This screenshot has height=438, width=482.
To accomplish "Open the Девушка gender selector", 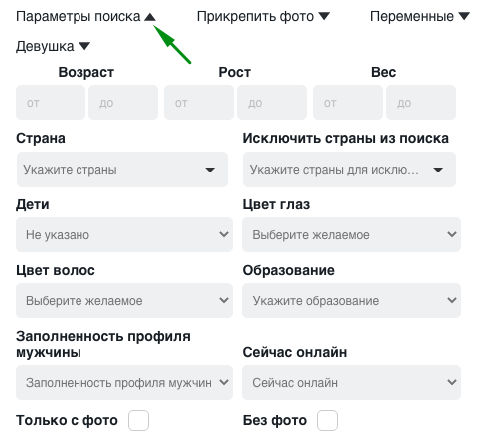I will 53,46.
